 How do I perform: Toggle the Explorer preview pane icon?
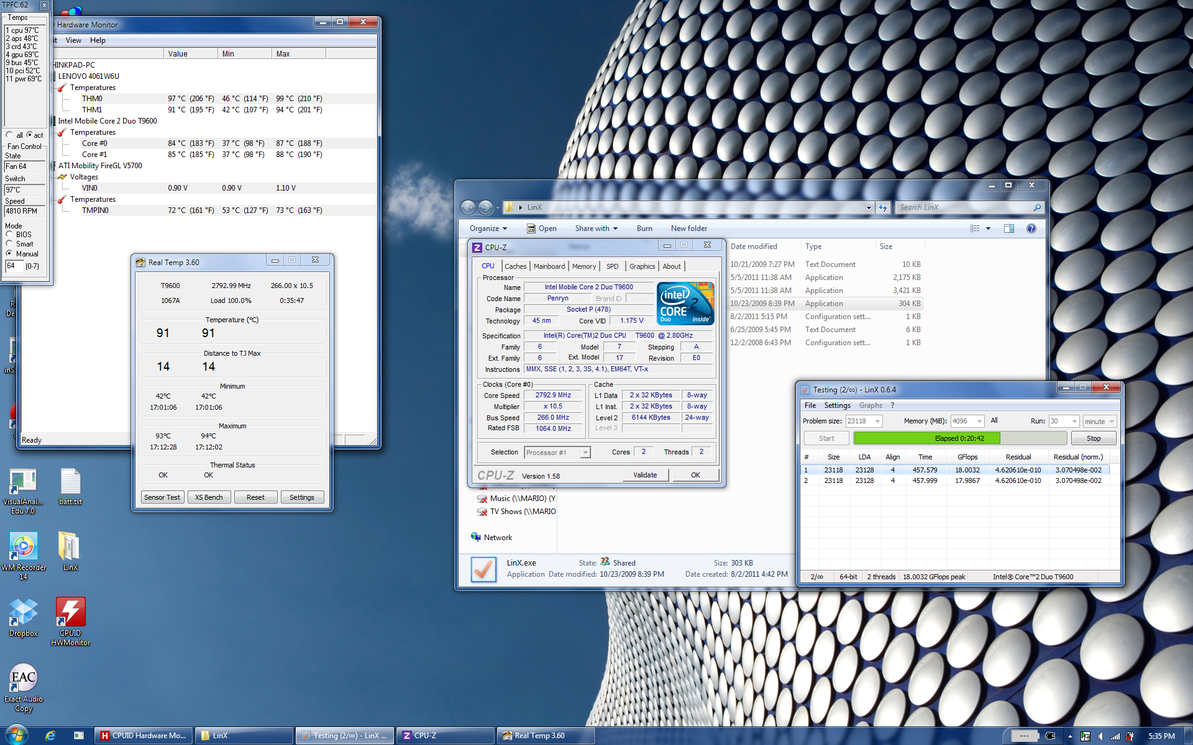(1009, 228)
